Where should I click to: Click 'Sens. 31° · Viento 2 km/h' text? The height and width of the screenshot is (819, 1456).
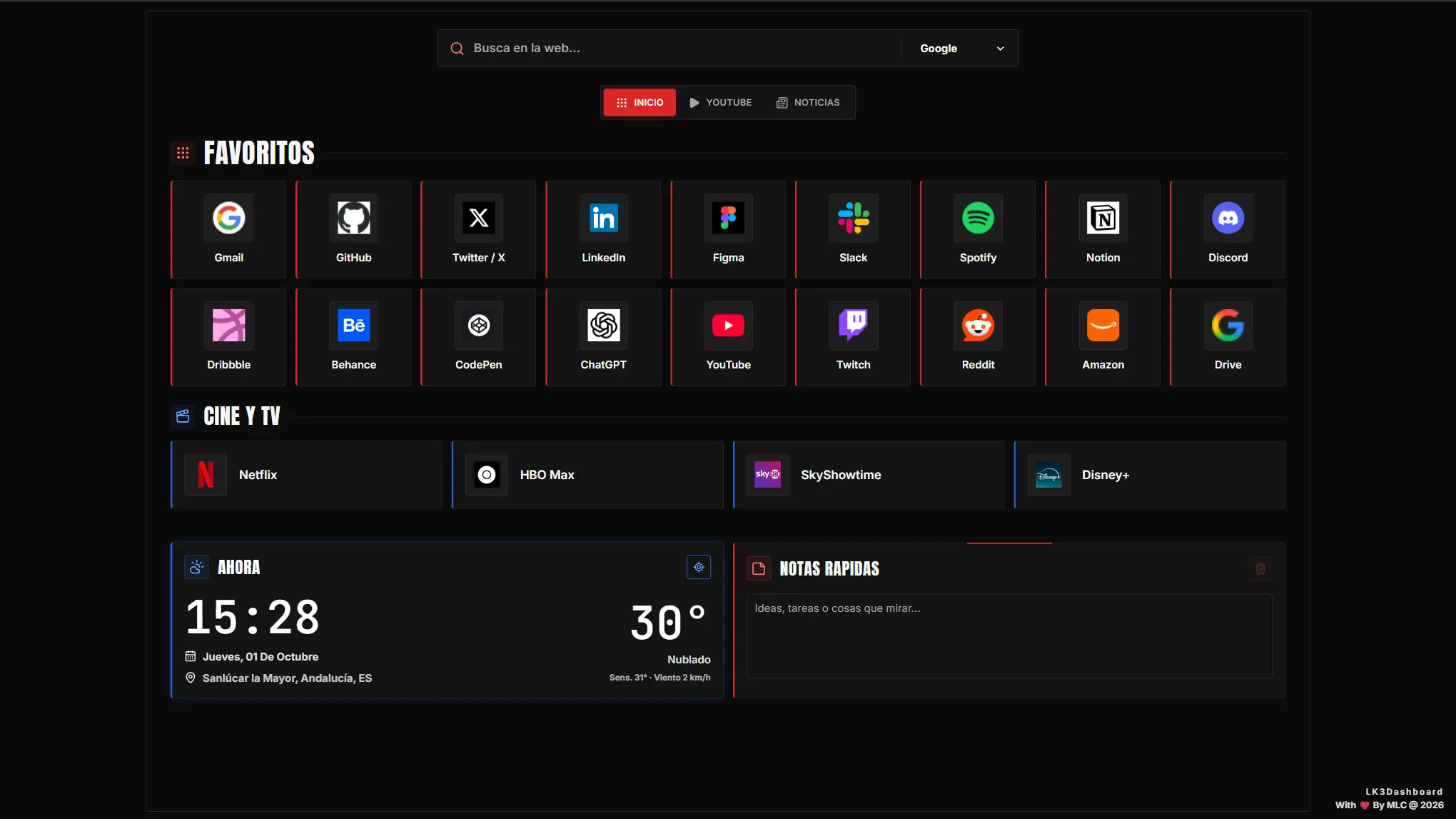tap(659, 678)
